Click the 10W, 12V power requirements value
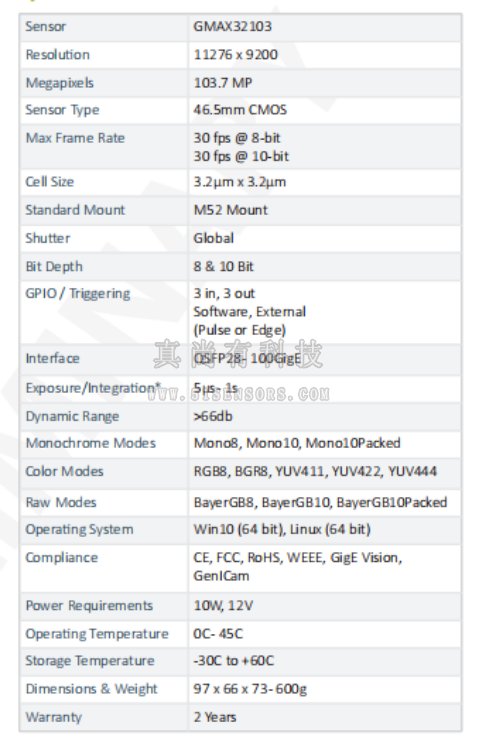 [x=223, y=606]
